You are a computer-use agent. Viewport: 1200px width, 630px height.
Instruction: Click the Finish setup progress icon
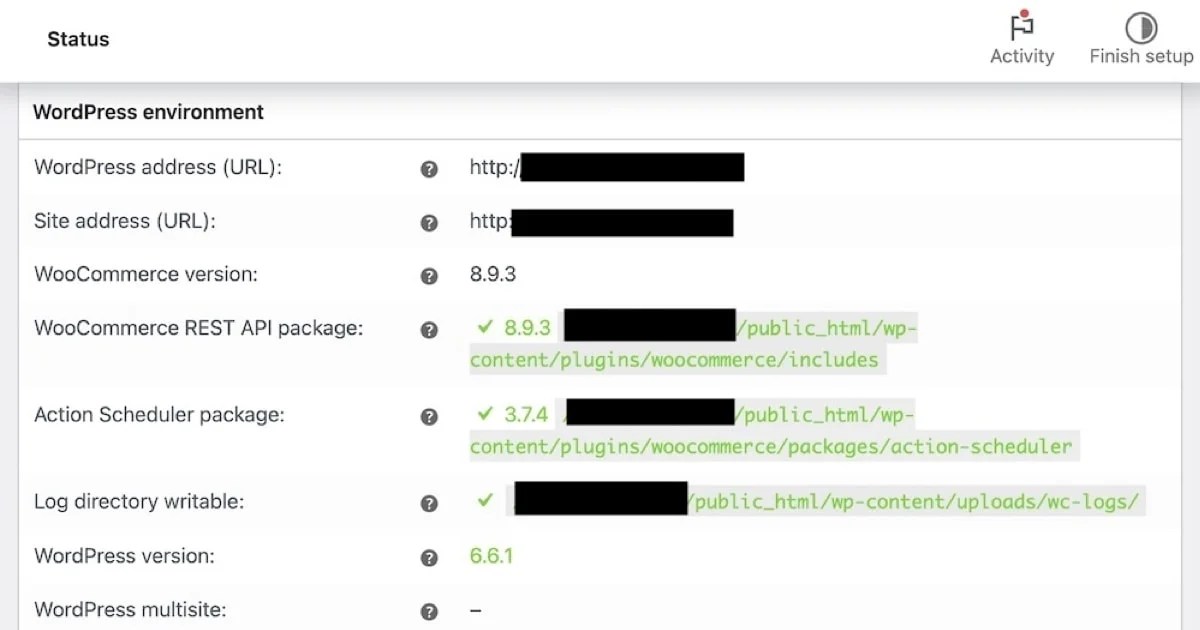click(x=1141, y=26)
